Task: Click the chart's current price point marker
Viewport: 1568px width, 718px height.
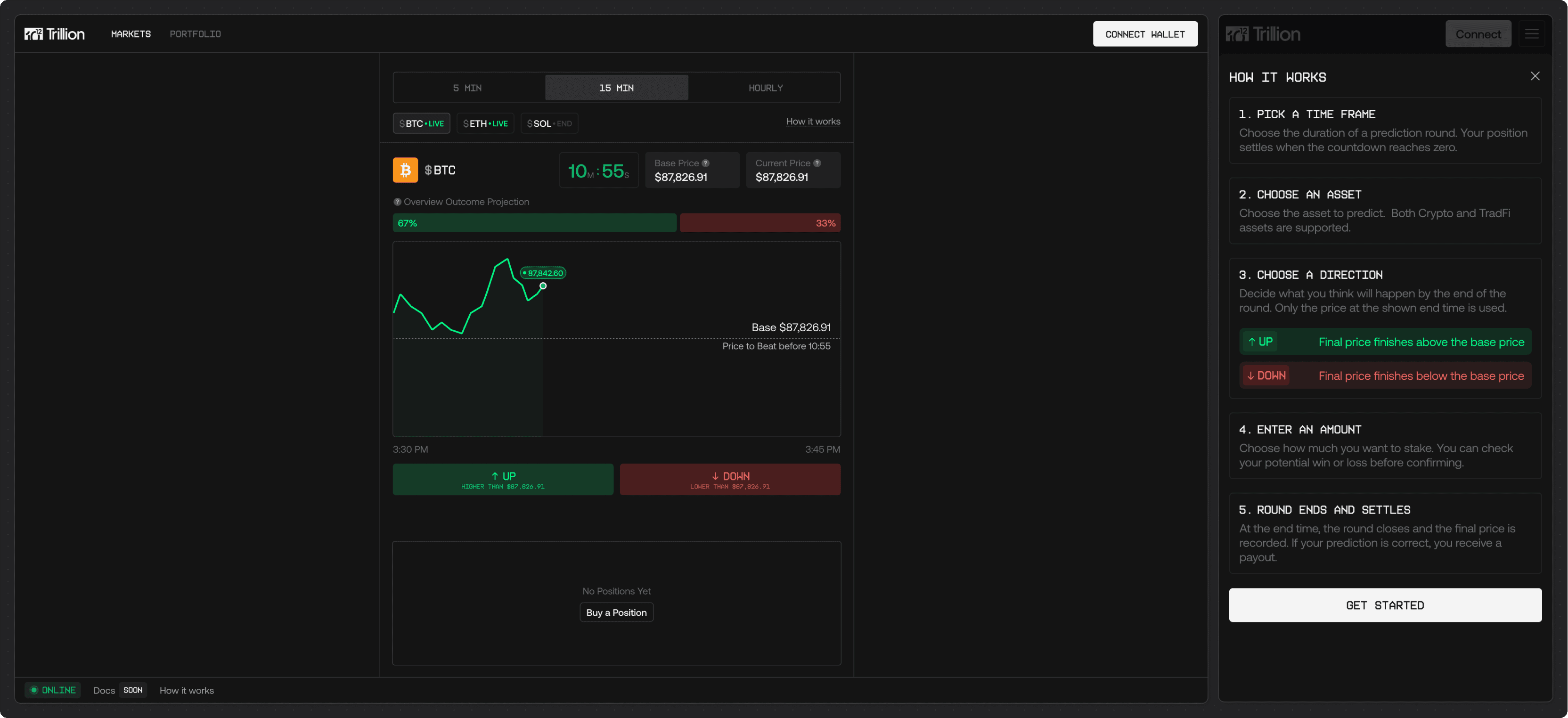Action: pyautogui.click(x=543, y=286)
